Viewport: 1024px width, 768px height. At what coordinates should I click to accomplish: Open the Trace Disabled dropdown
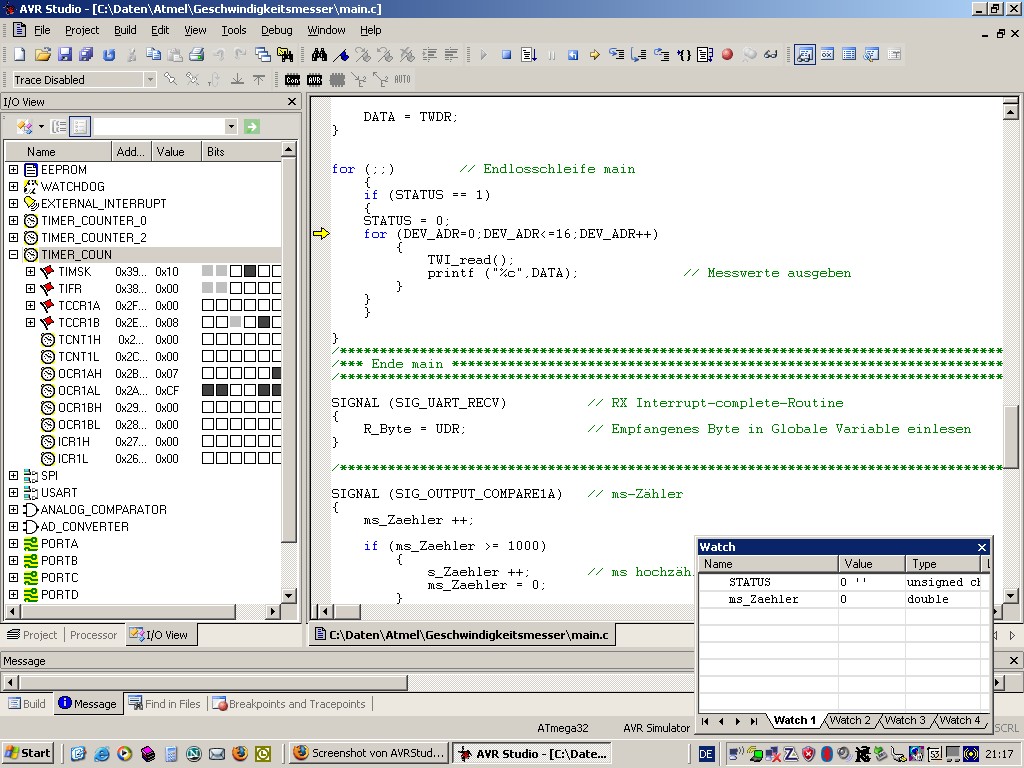point(150,80)
